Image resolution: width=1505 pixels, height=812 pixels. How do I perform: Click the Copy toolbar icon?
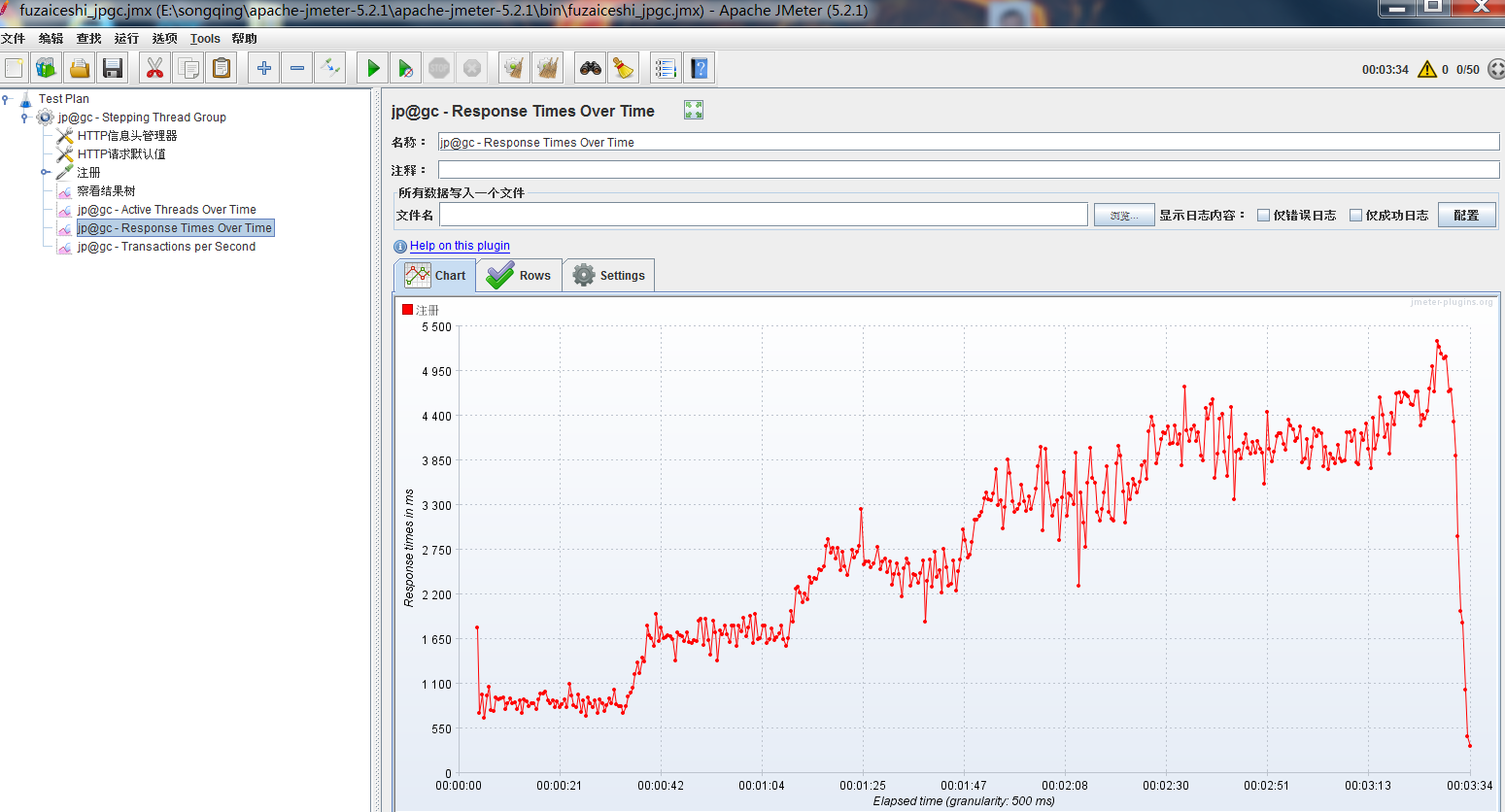click(x=188, y=68)
